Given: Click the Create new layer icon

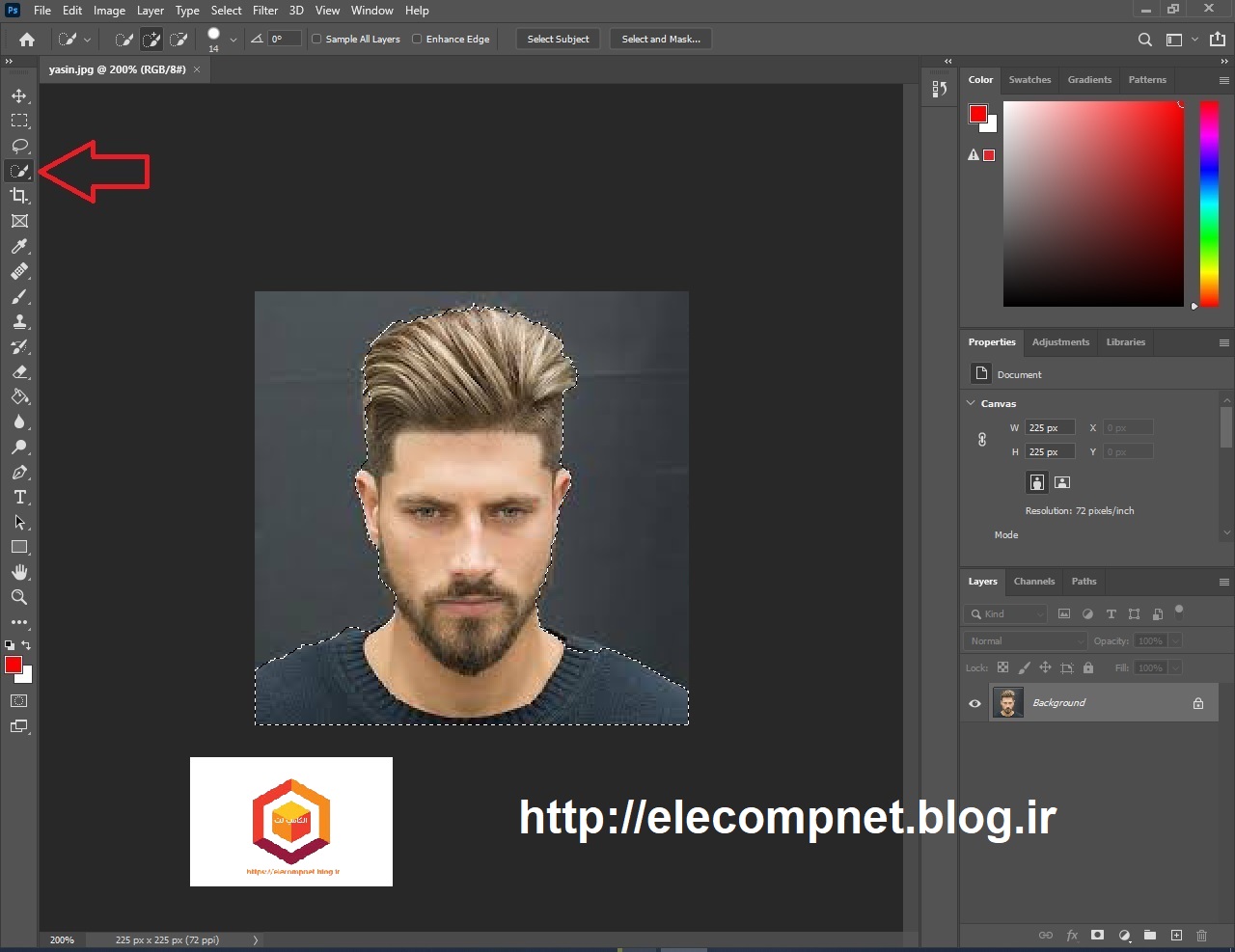Looking at the screenshot, I should [1176, 935].
